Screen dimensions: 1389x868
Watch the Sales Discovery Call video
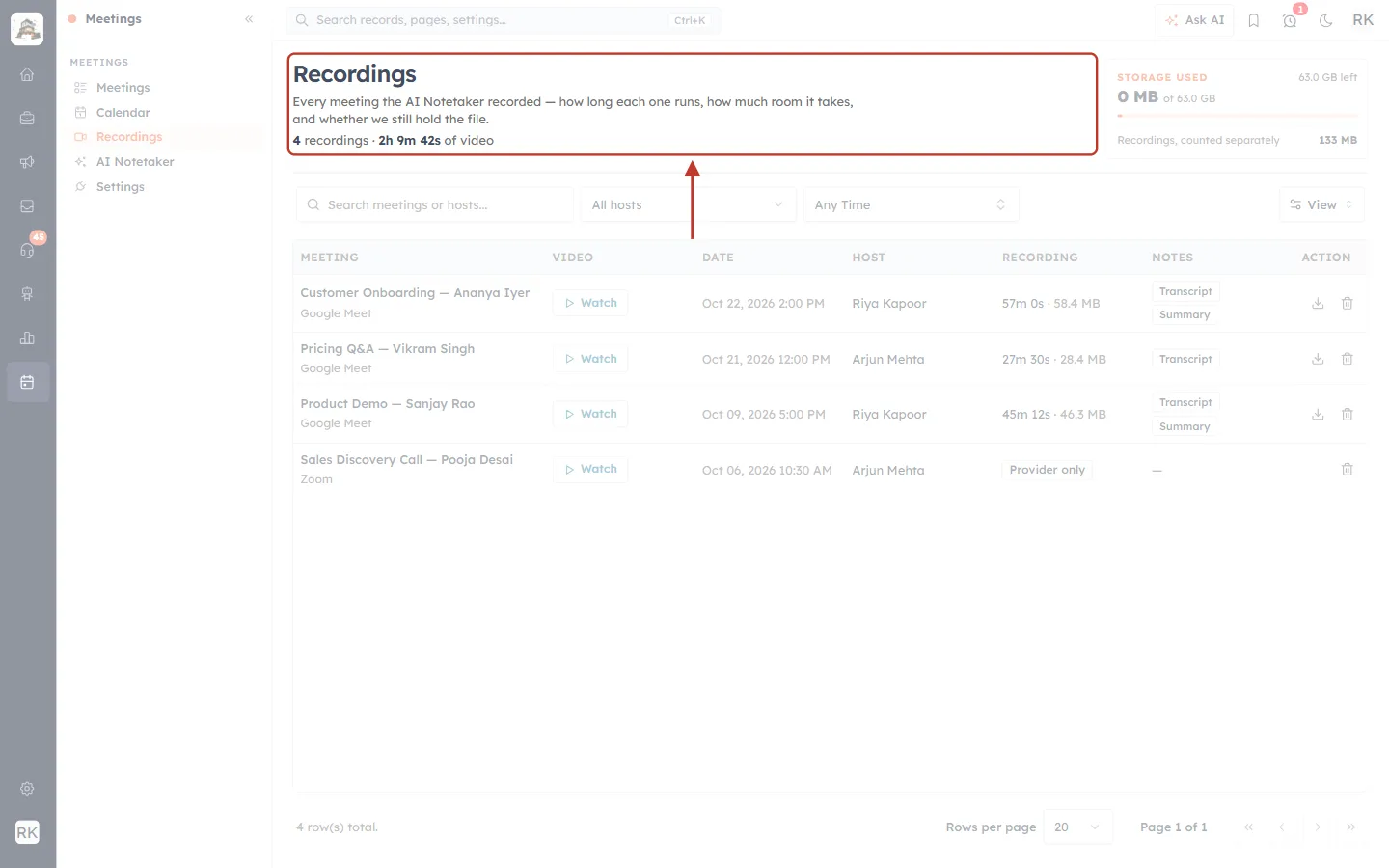click(x=590, y=469)
